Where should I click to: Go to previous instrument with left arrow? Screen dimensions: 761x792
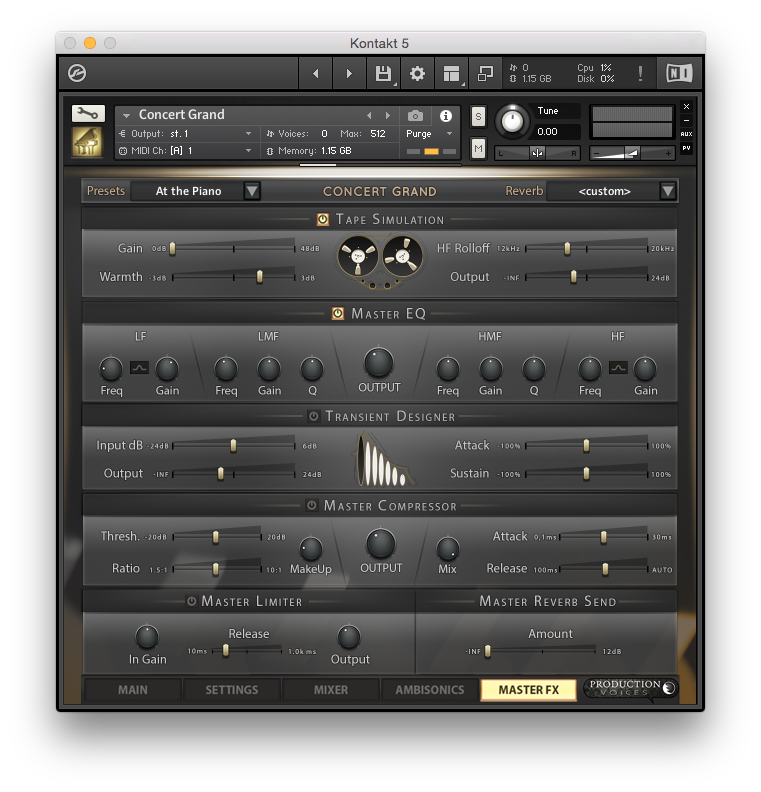[x=316, y=74]
